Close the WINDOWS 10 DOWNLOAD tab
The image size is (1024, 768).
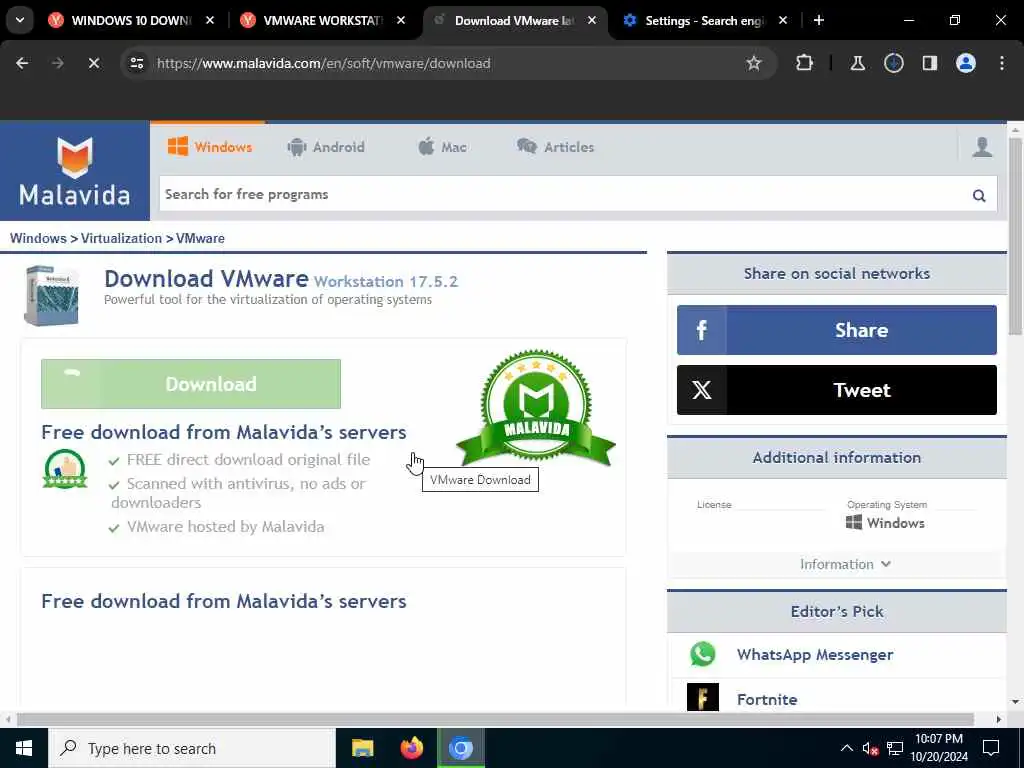[210, 20]
